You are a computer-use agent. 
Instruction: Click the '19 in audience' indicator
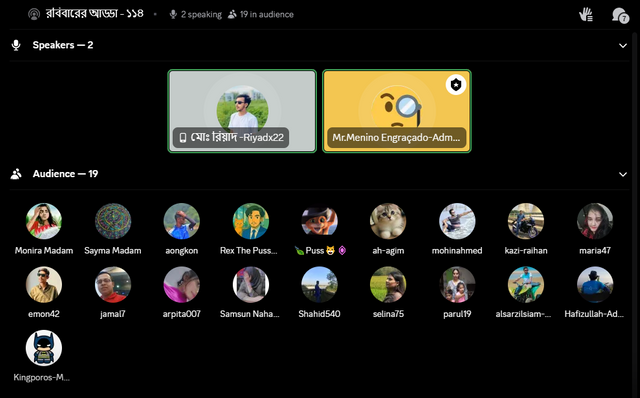click(261, 15)
